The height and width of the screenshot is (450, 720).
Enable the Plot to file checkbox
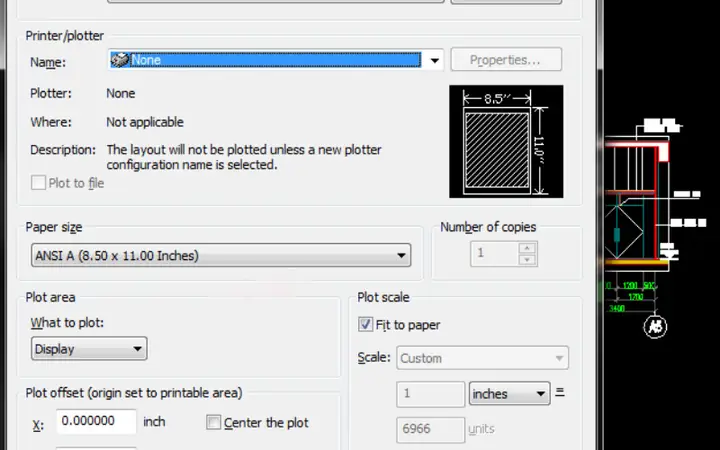coord(39,183)
